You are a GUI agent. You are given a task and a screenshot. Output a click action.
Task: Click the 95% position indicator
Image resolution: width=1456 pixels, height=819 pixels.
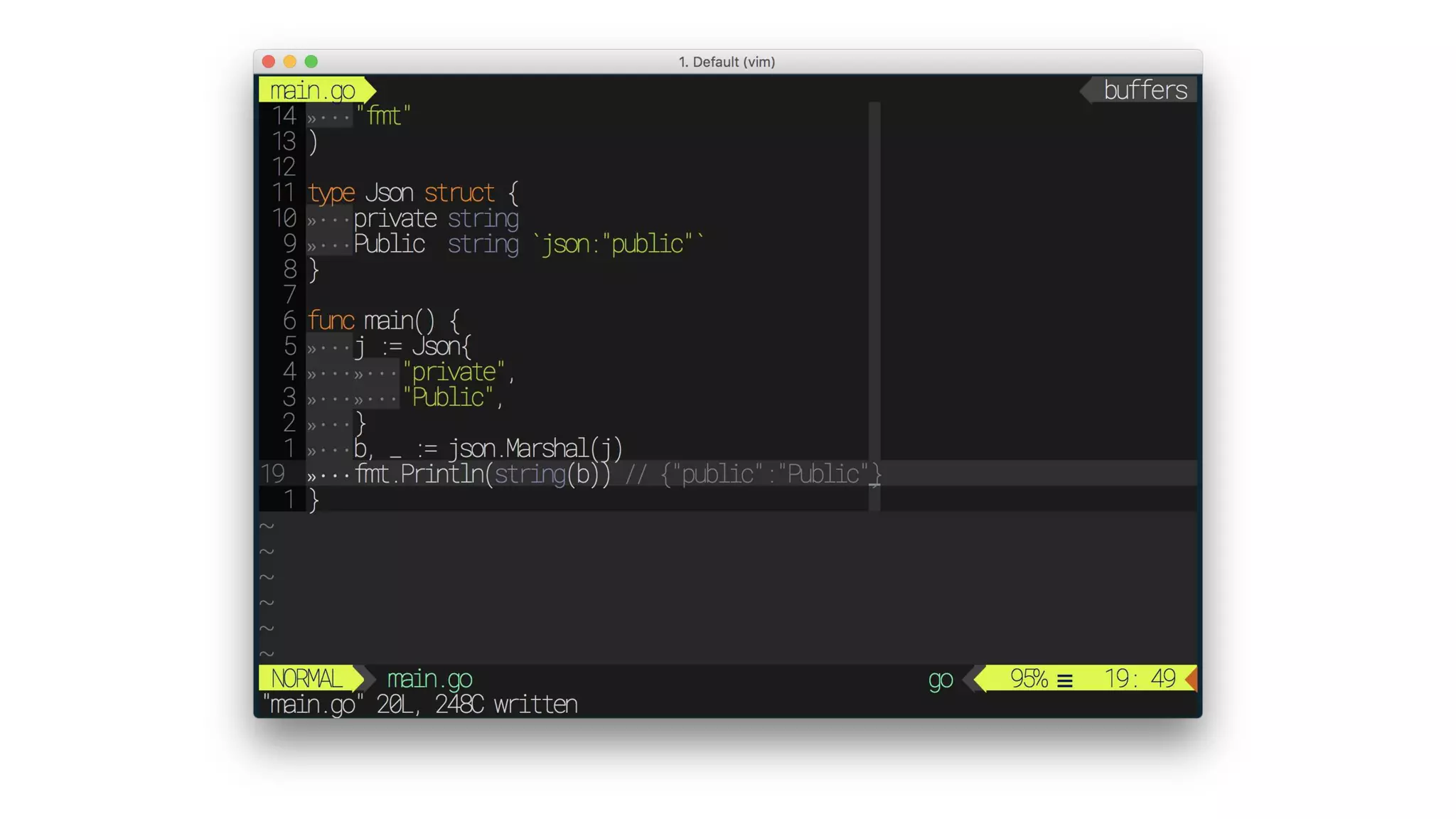[1029, 679]
